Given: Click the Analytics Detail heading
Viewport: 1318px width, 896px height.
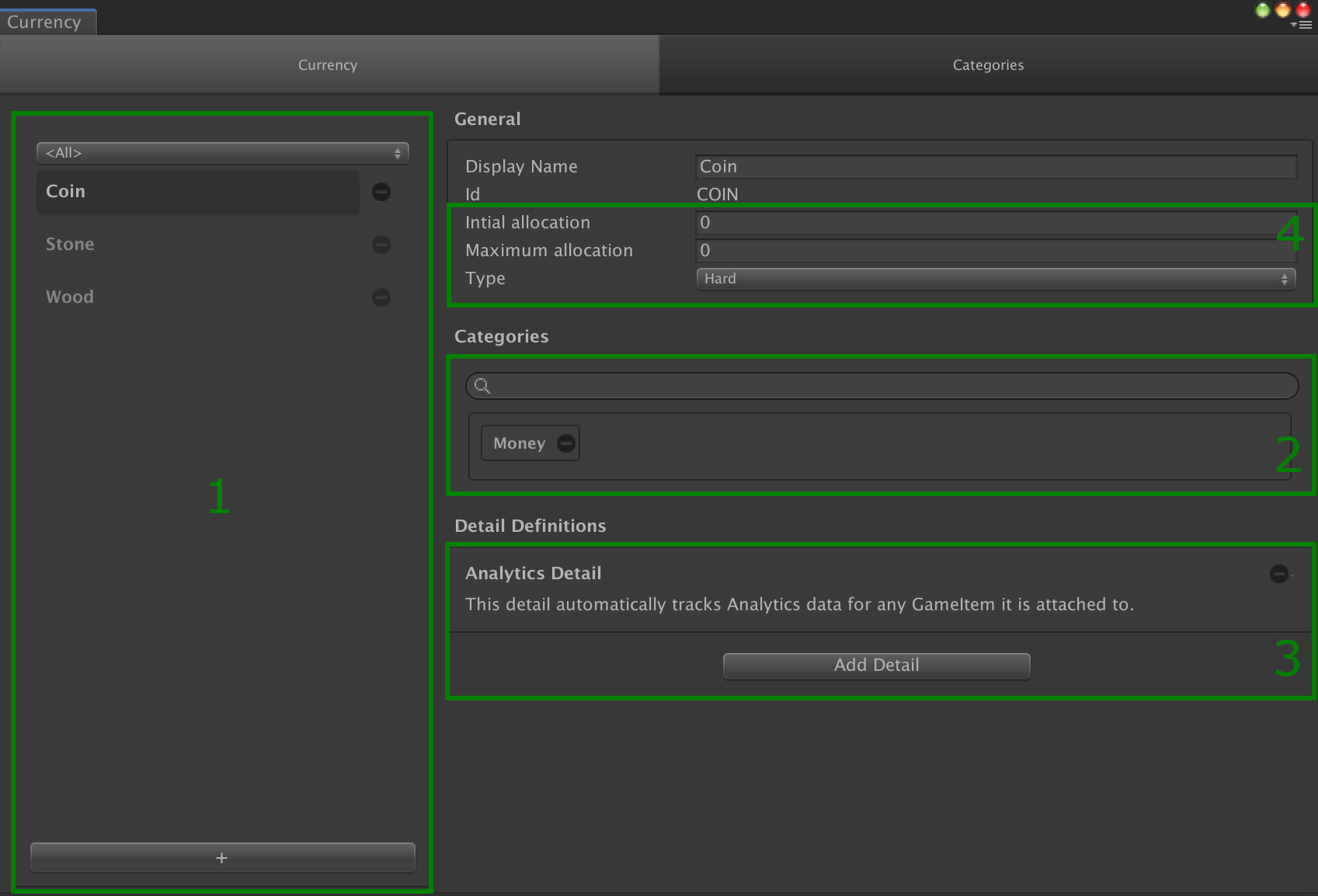Looking at the screenshot, I should tap(534, 574).
